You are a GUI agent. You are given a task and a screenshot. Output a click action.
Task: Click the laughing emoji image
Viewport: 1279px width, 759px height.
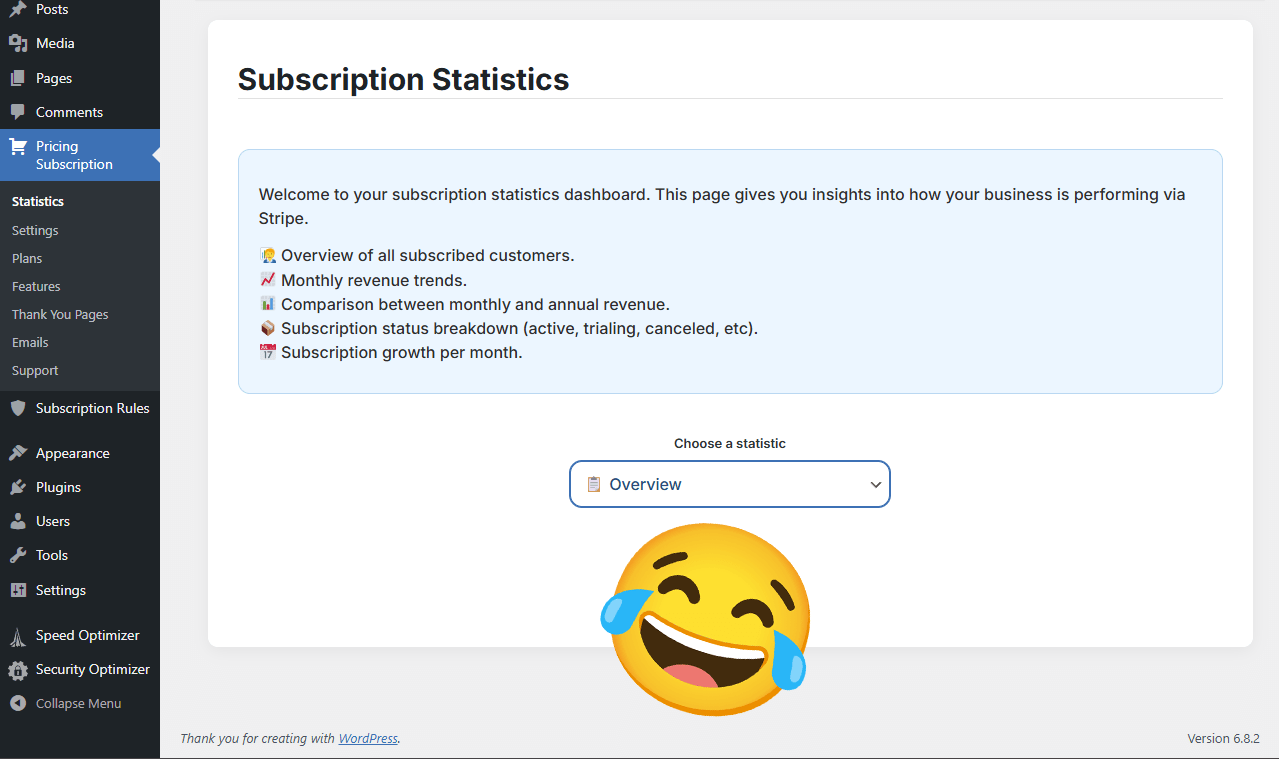705,618
